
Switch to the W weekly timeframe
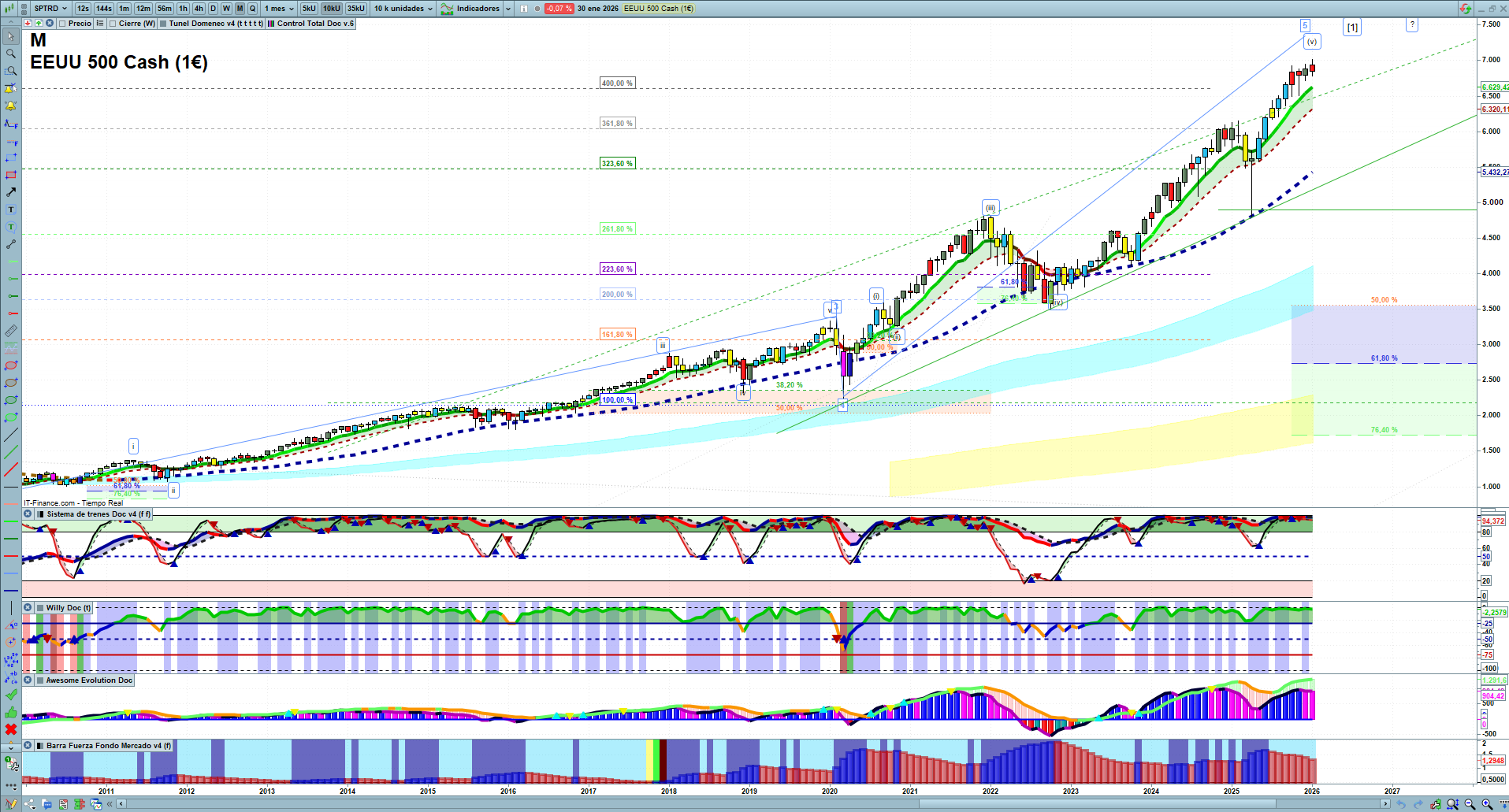[x=226, y=9]
